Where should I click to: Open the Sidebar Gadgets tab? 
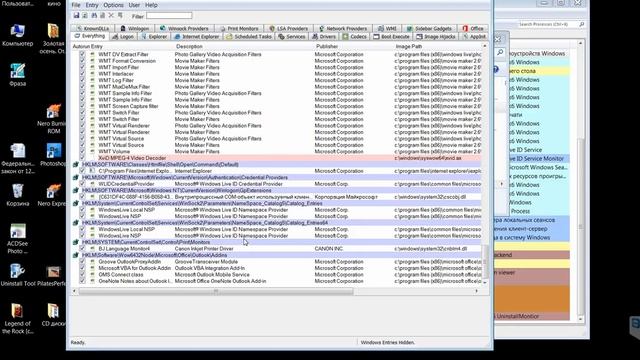click(x=429, y=29)
